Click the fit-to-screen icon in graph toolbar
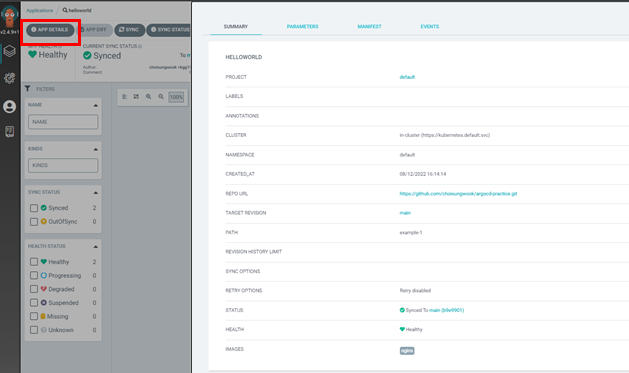629x373 pixels. click(x=136, y=97)
